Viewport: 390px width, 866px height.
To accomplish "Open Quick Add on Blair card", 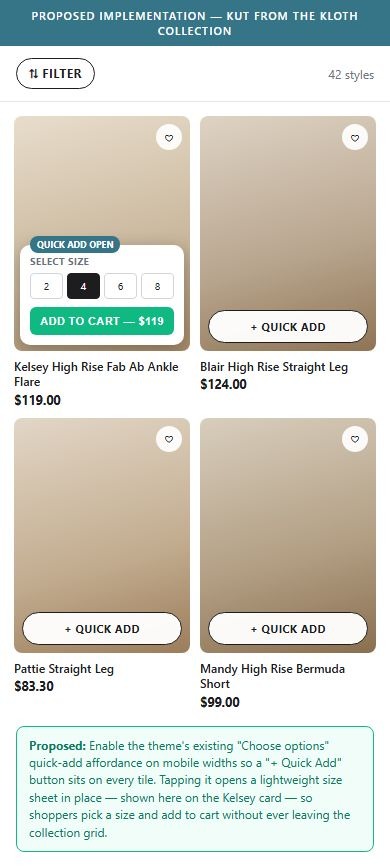I will click(288, 326).
